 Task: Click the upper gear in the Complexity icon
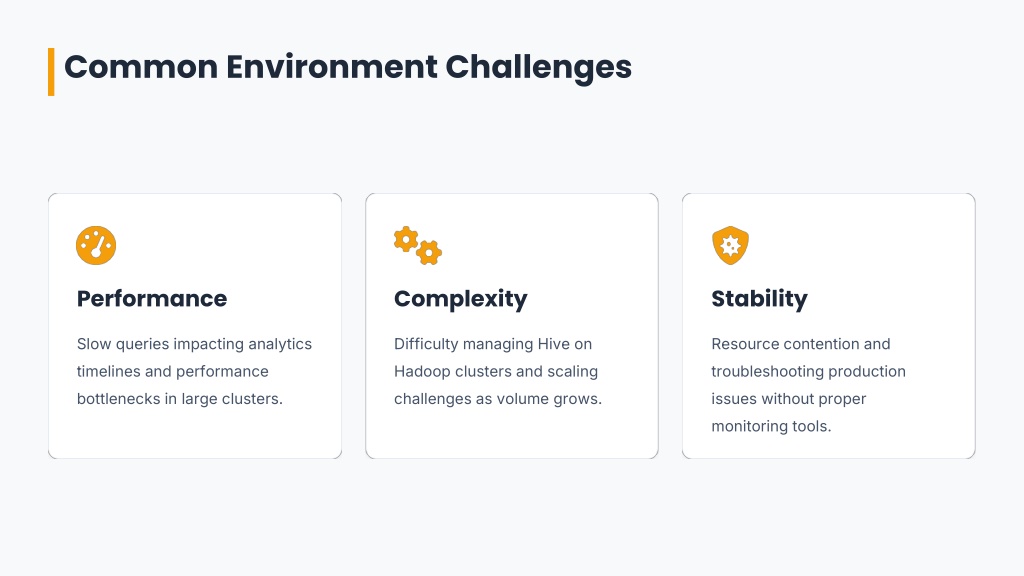[x=406, y=239]
